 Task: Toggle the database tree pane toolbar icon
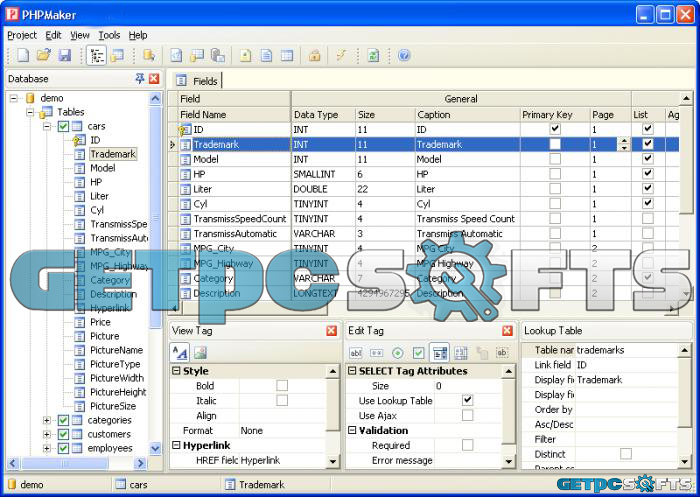[96, 55]
